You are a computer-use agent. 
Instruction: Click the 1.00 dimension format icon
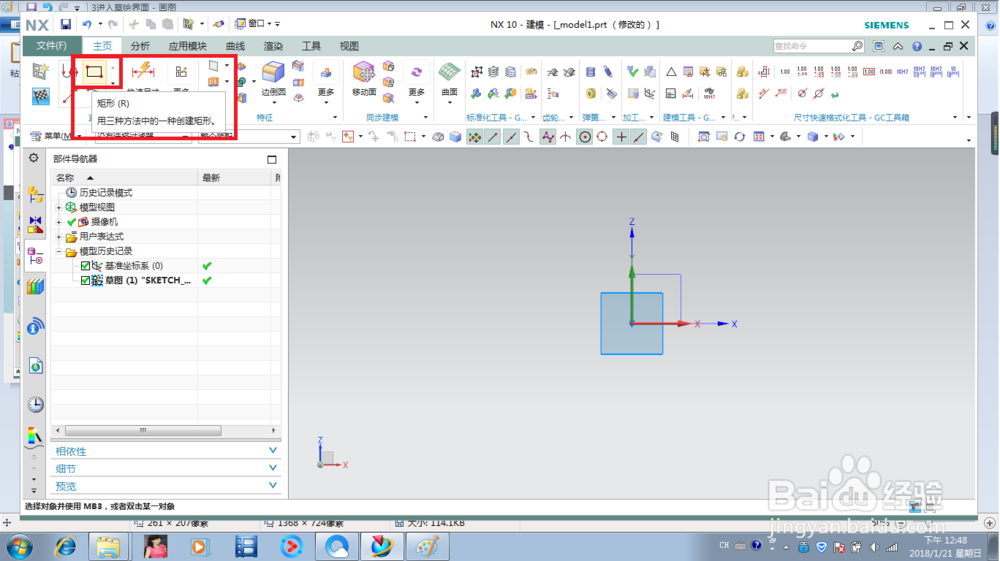(785, 72)
